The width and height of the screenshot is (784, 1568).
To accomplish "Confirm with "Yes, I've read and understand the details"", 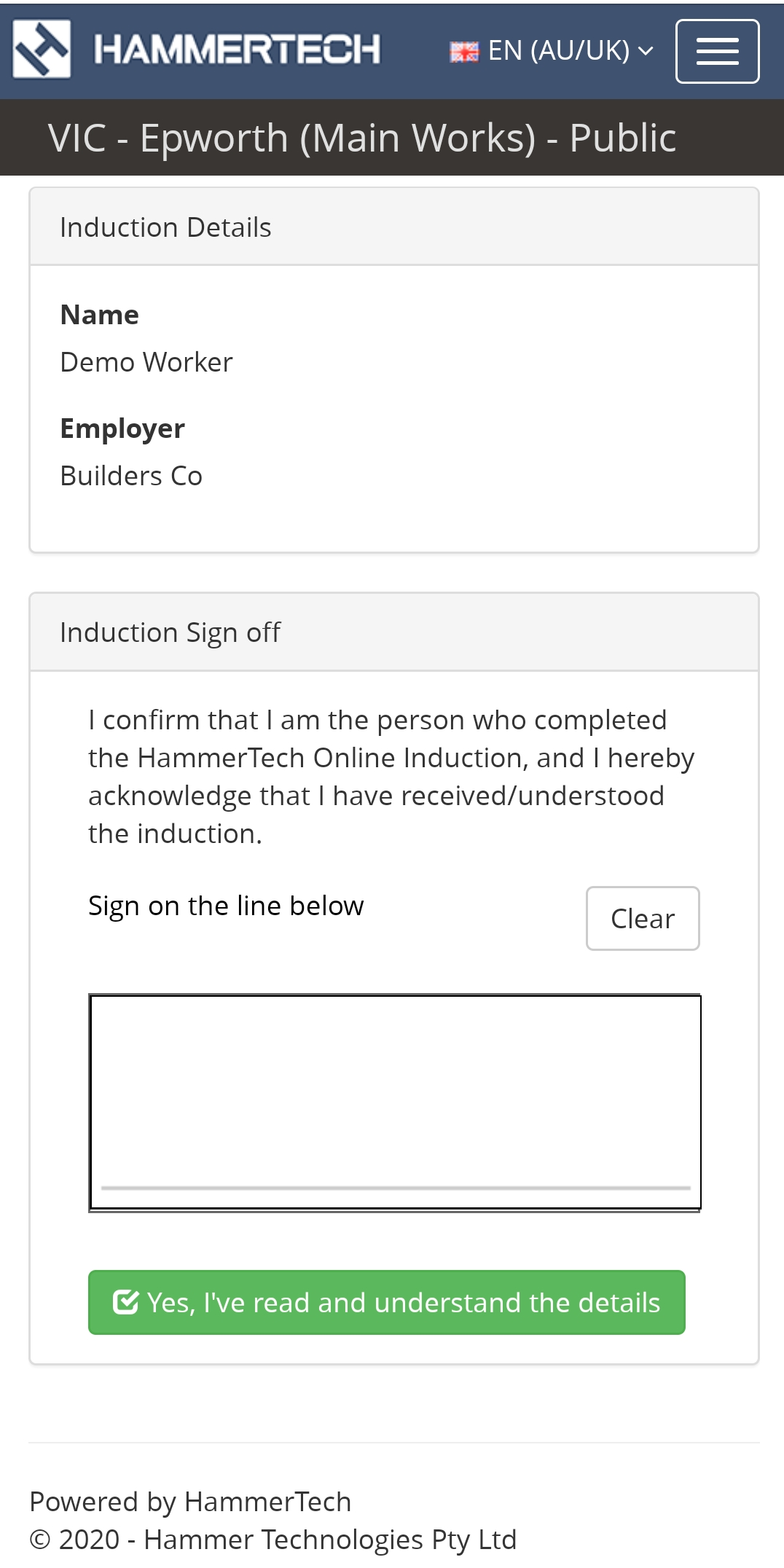I will coord(387,1302).
